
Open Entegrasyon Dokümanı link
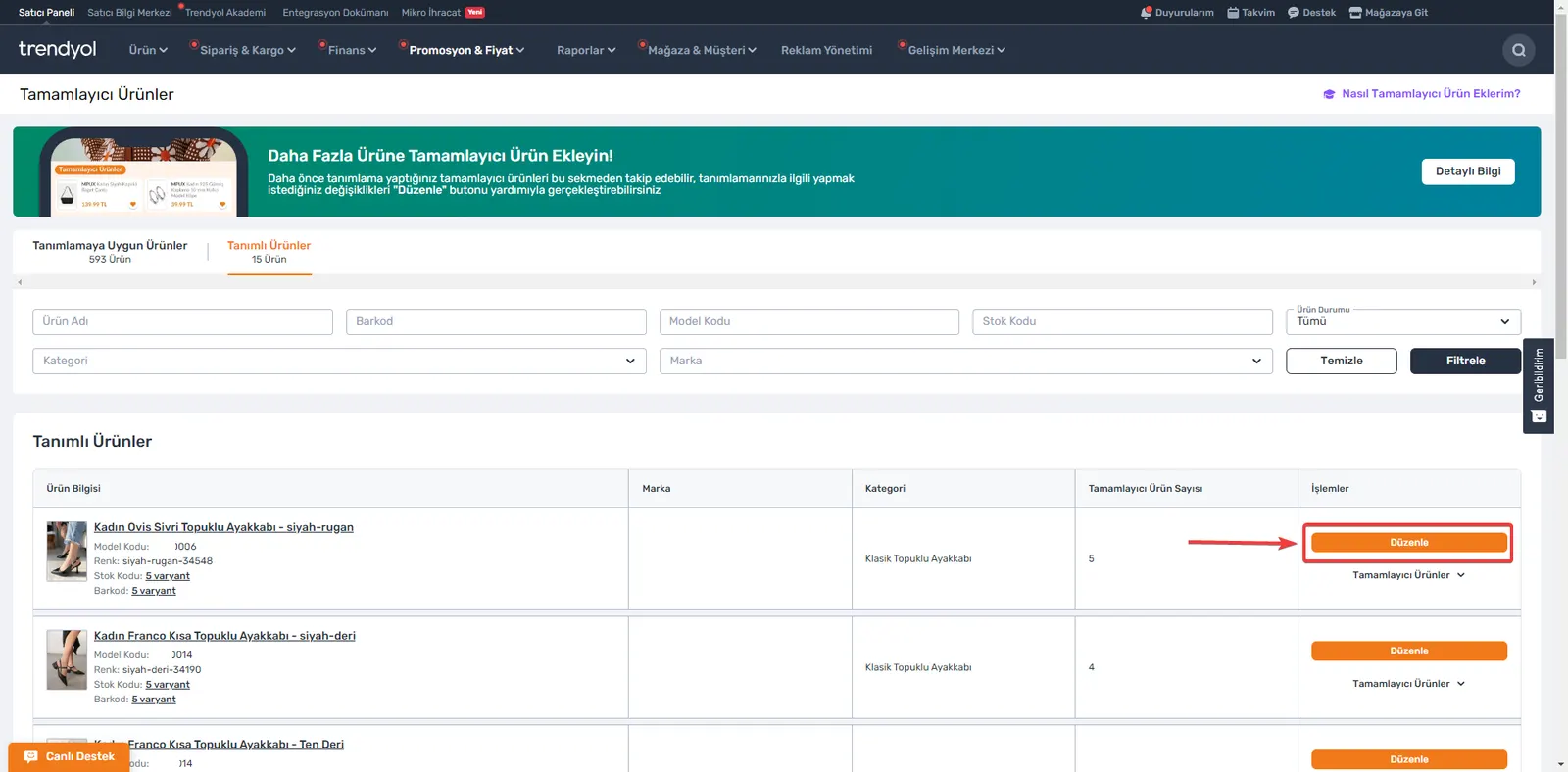[x=335, y=13]
